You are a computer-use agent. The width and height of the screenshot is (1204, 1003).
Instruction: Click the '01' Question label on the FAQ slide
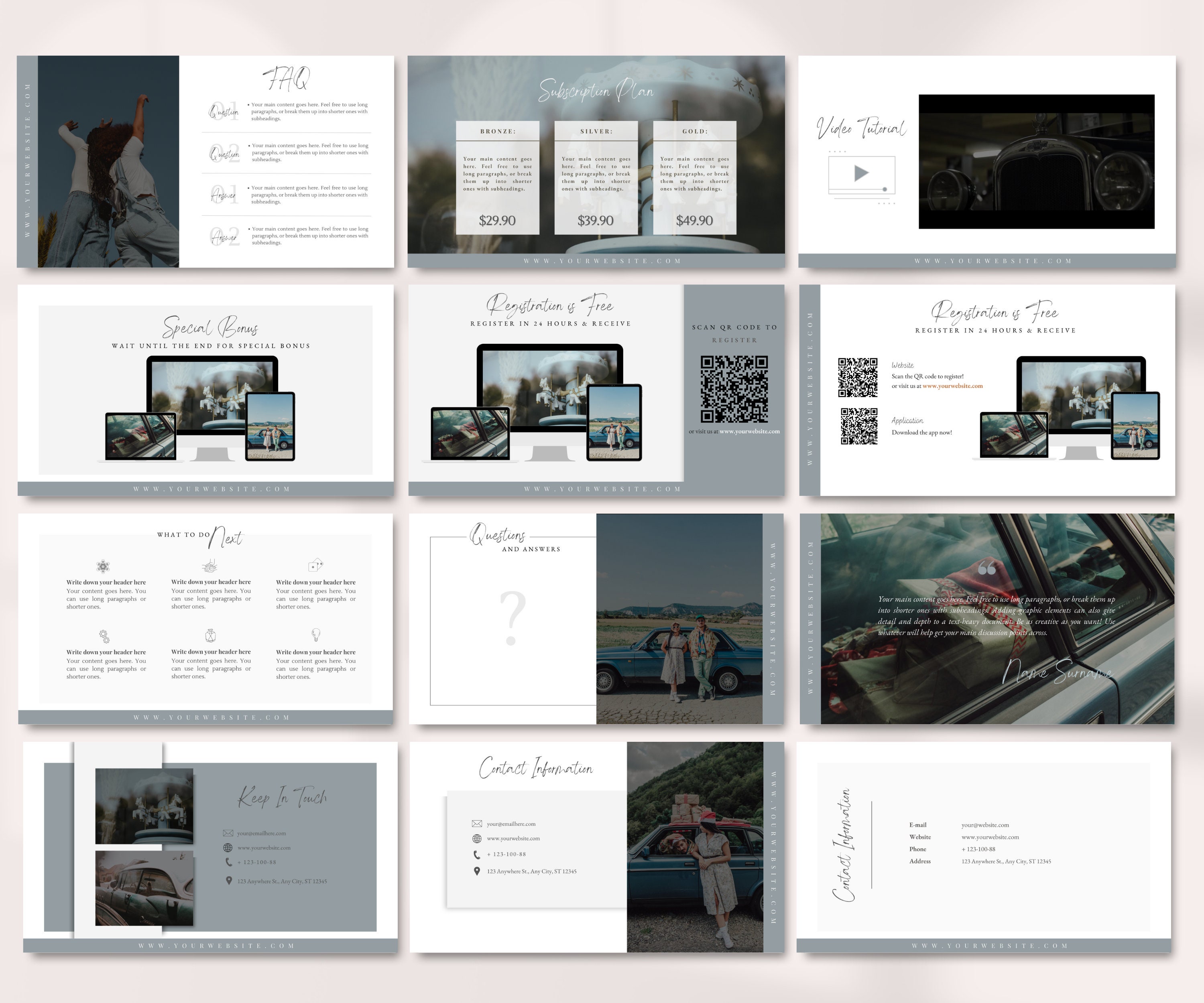click(x=224, y=111)
